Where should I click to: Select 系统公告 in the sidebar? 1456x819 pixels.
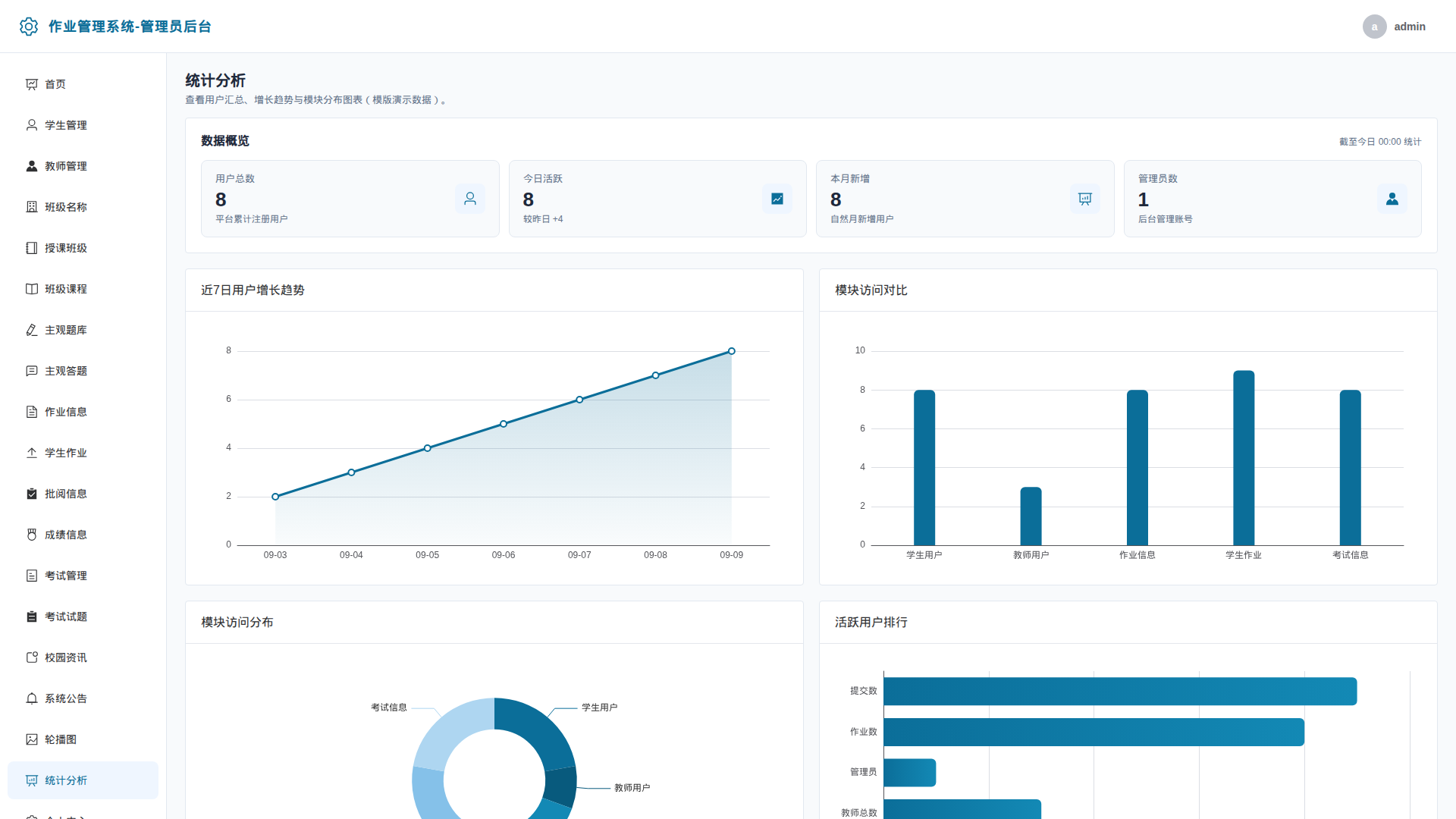click(x=83, y=698)
